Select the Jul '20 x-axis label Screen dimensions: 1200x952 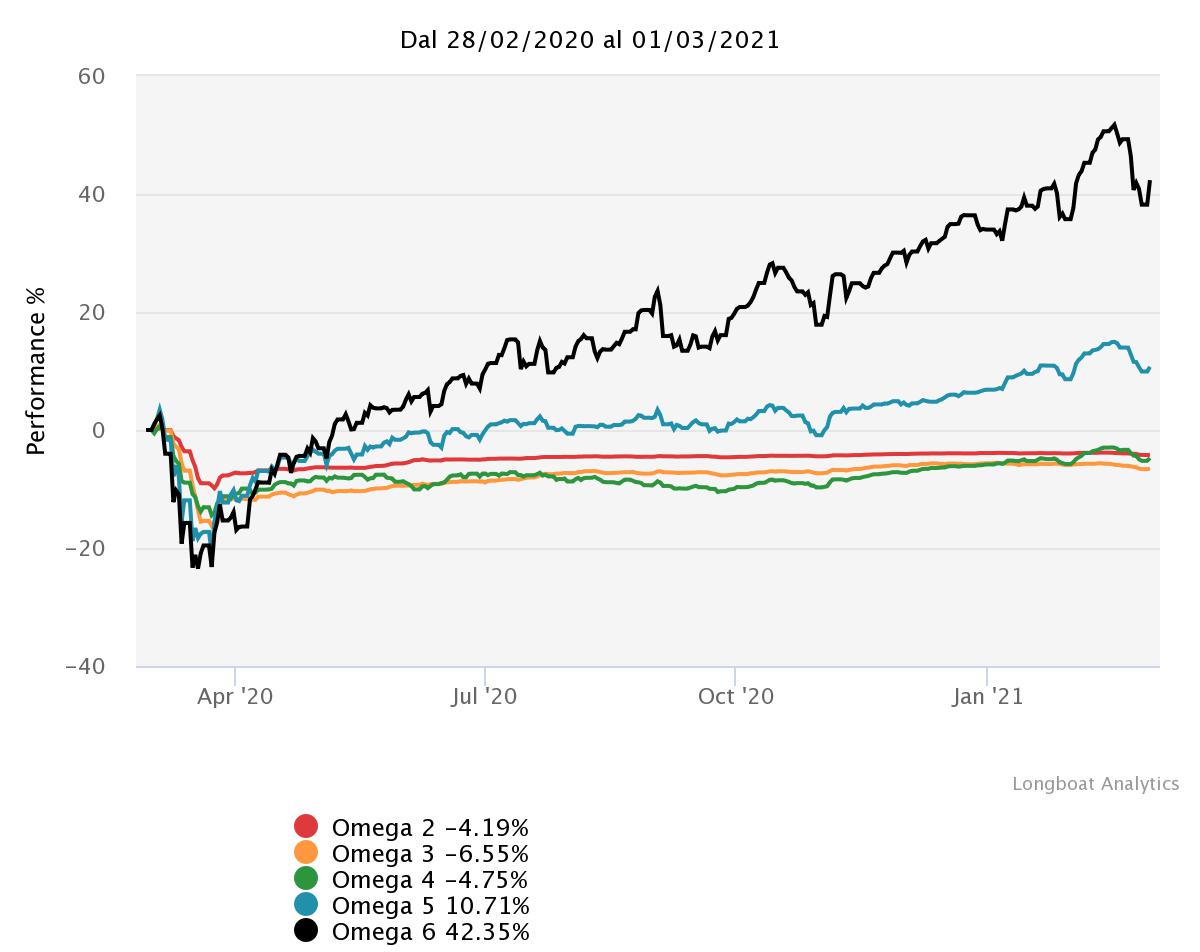pyautogui.click(x=484, y=697)
